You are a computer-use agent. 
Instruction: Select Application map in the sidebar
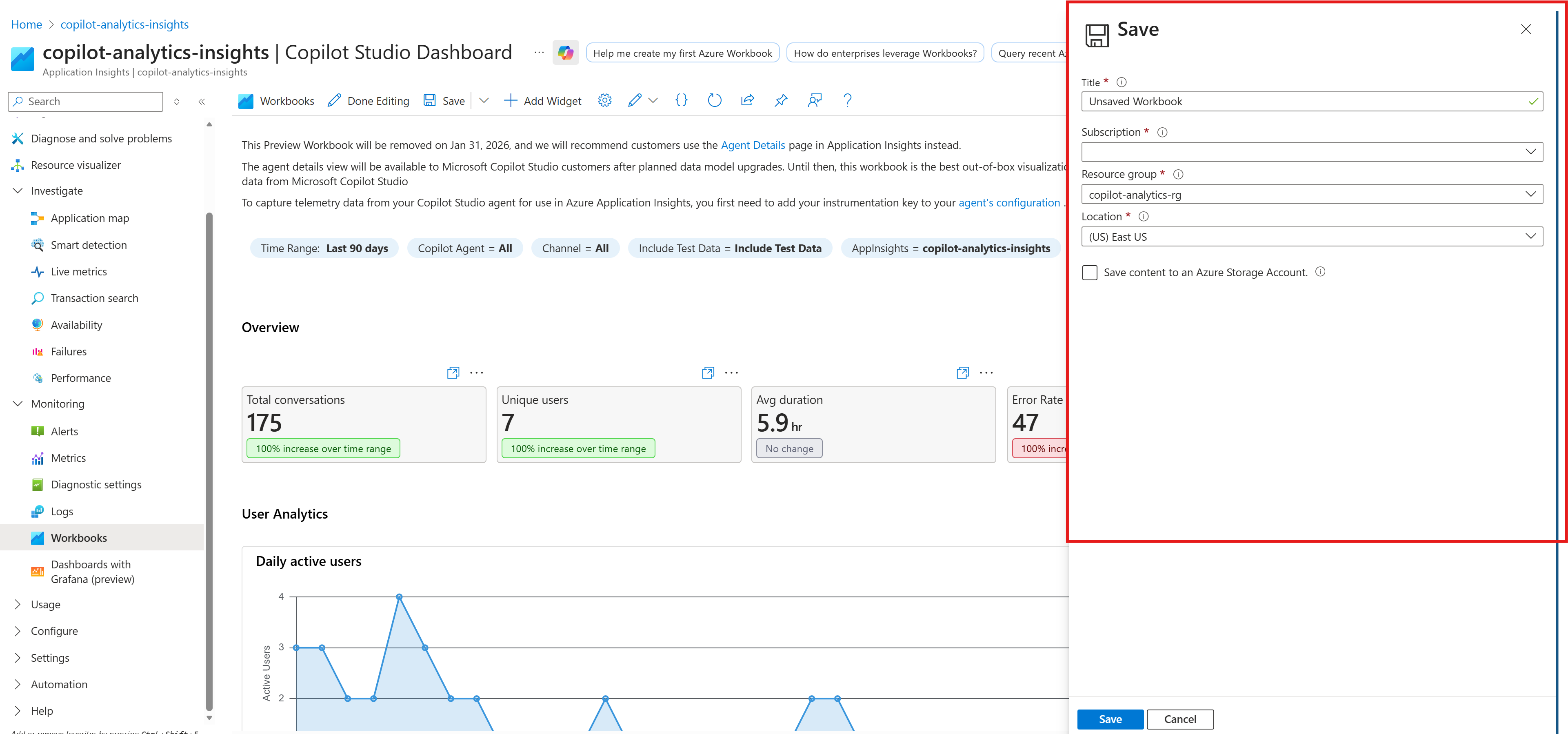pyautogui.click(x=89, y=218)
